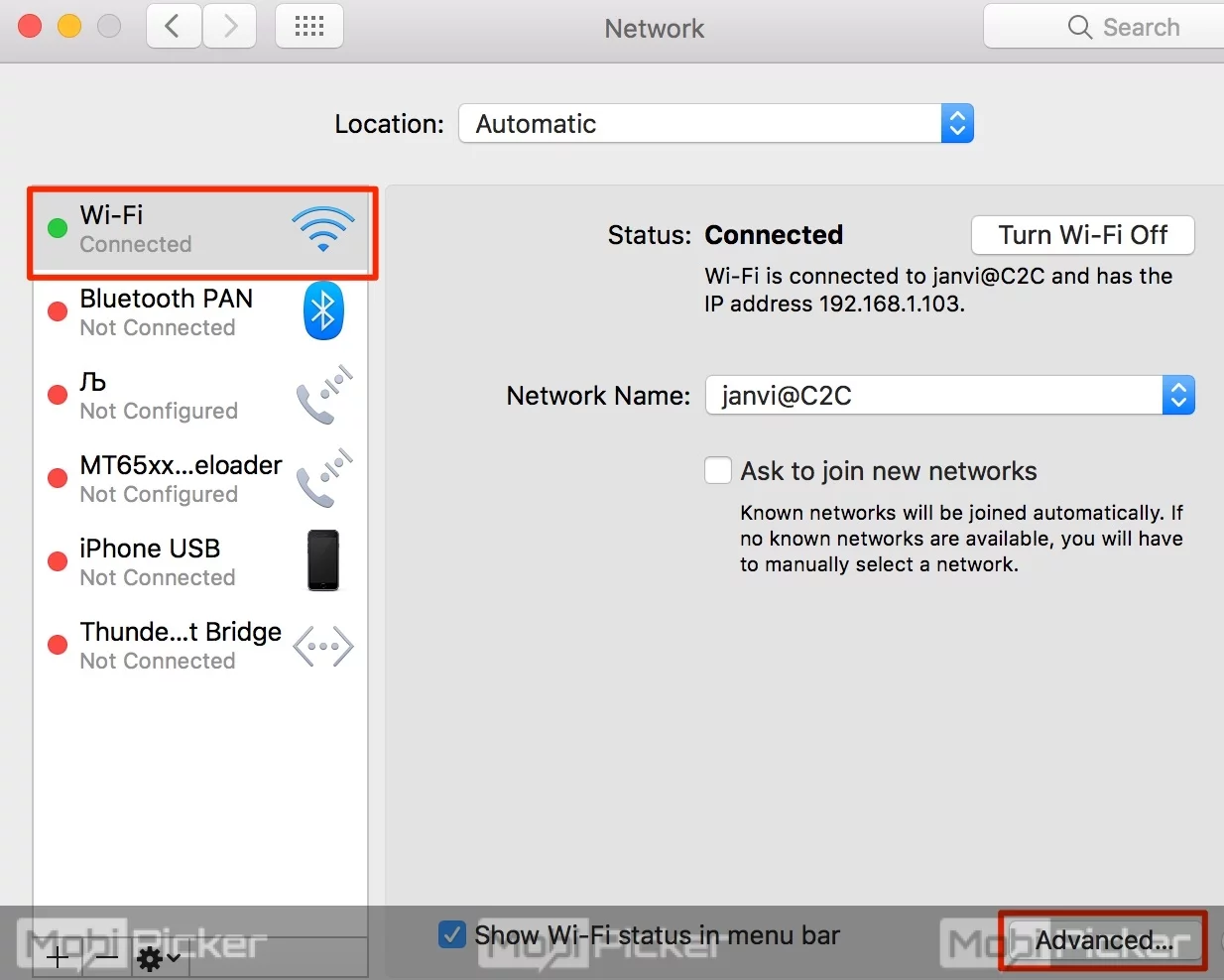
Task: Click Turn Wi-Fi Off button
Action: (x=1083, y=235)
